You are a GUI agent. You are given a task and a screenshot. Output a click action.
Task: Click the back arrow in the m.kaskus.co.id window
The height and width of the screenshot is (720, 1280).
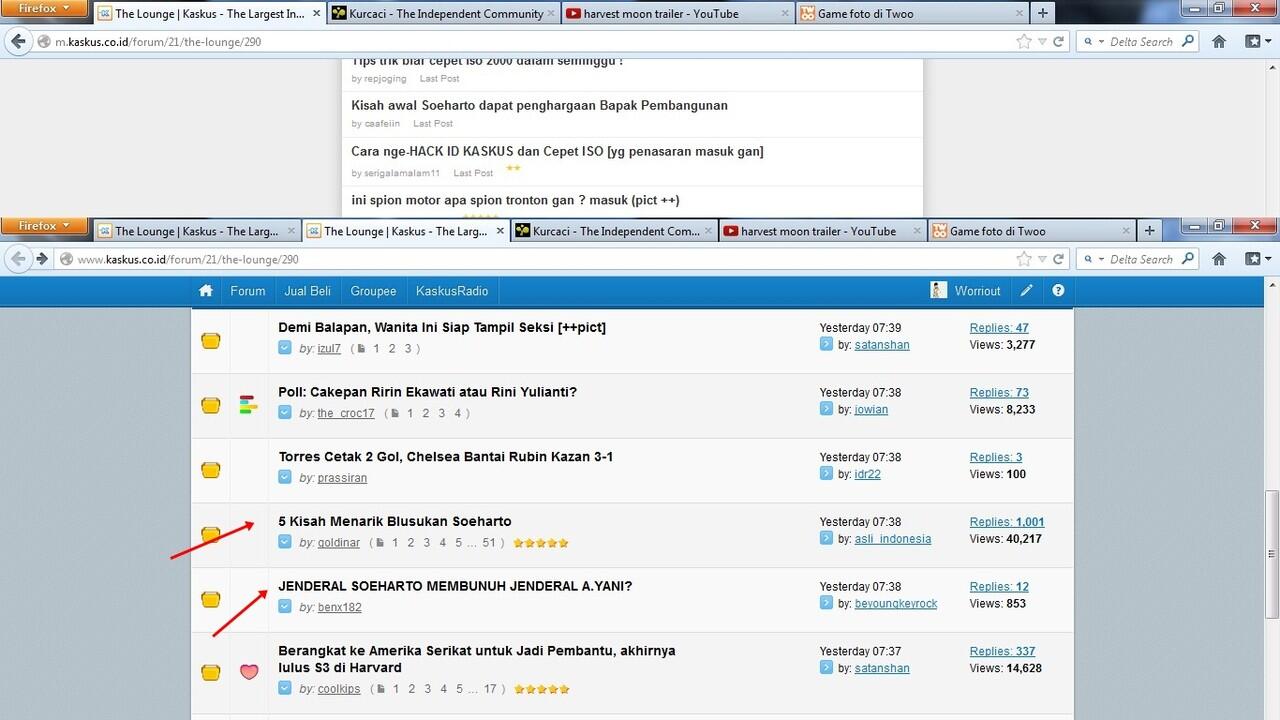point(19,42)
